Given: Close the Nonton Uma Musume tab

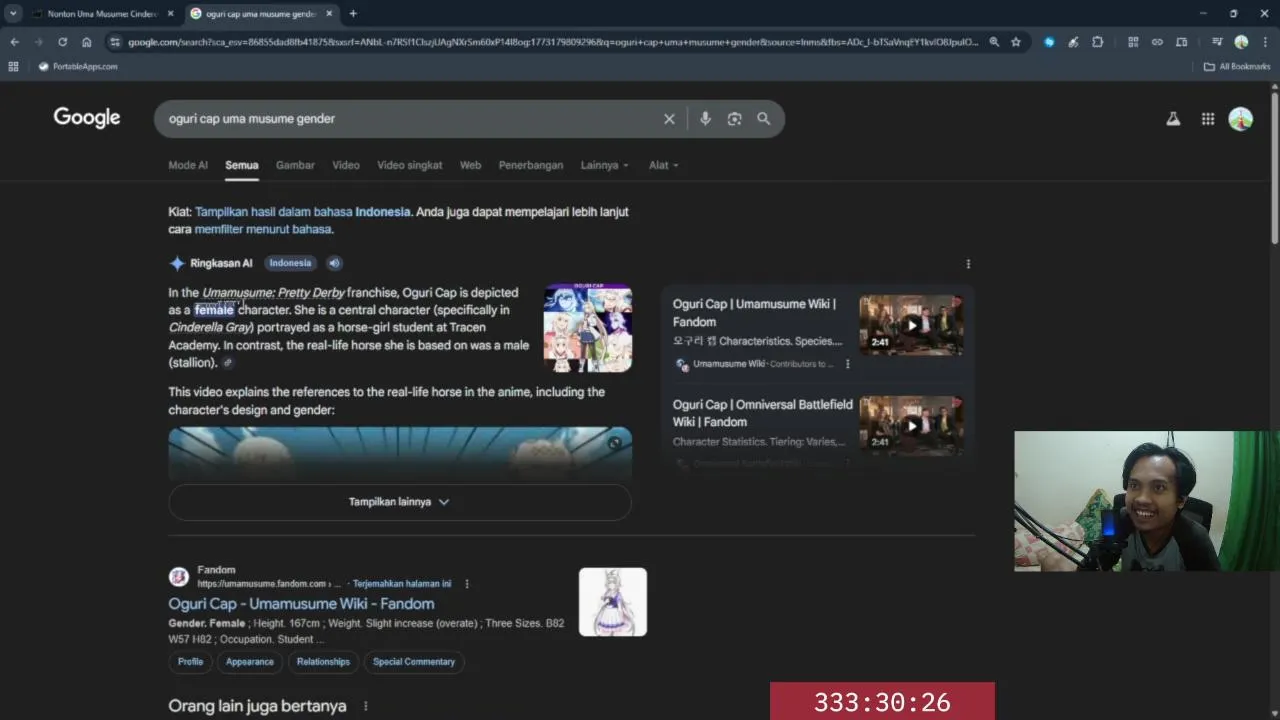Looking at the screenshot, I should click(x=170, y=14).
